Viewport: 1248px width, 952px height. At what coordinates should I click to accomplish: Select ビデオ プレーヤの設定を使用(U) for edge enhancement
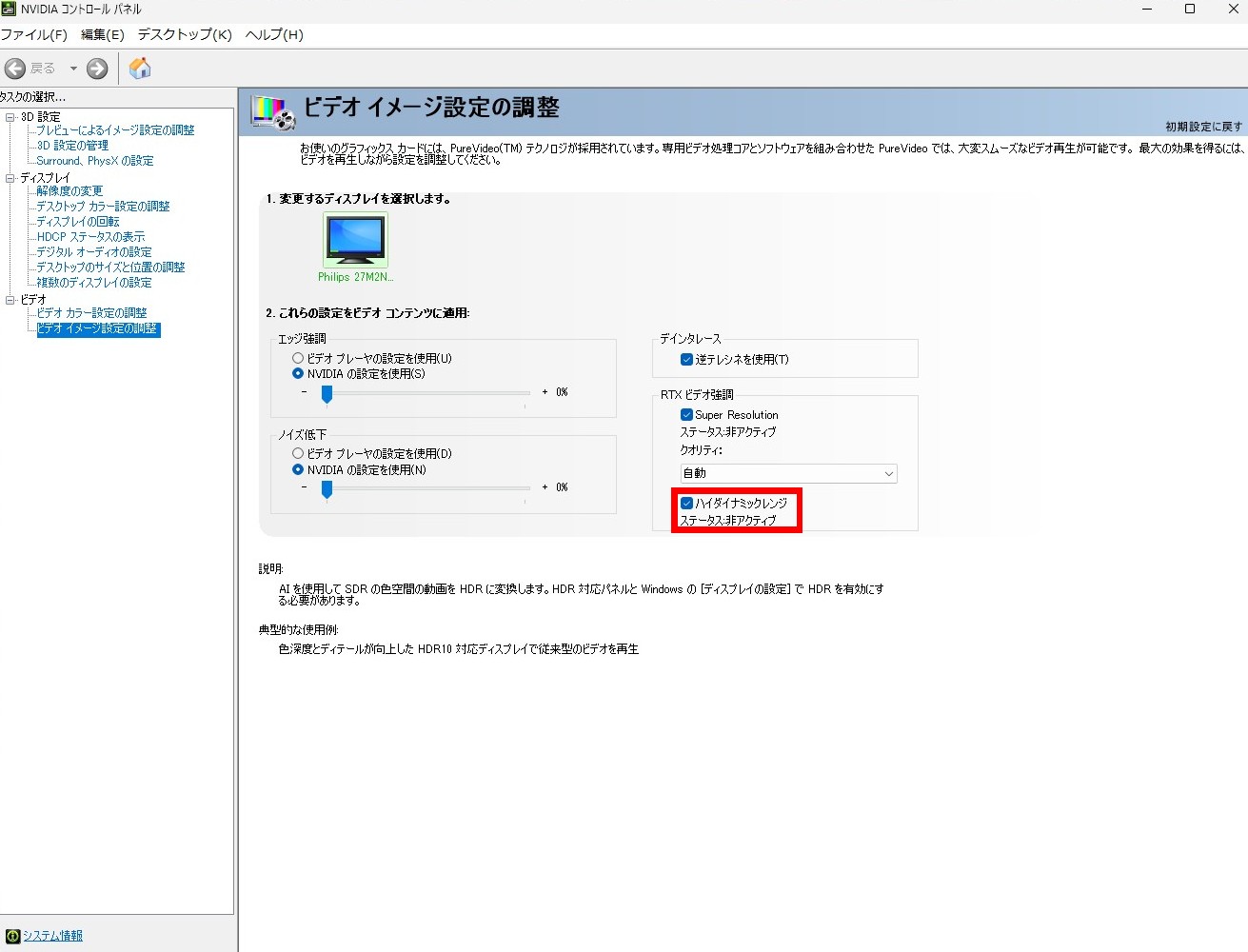click(298, 359)
